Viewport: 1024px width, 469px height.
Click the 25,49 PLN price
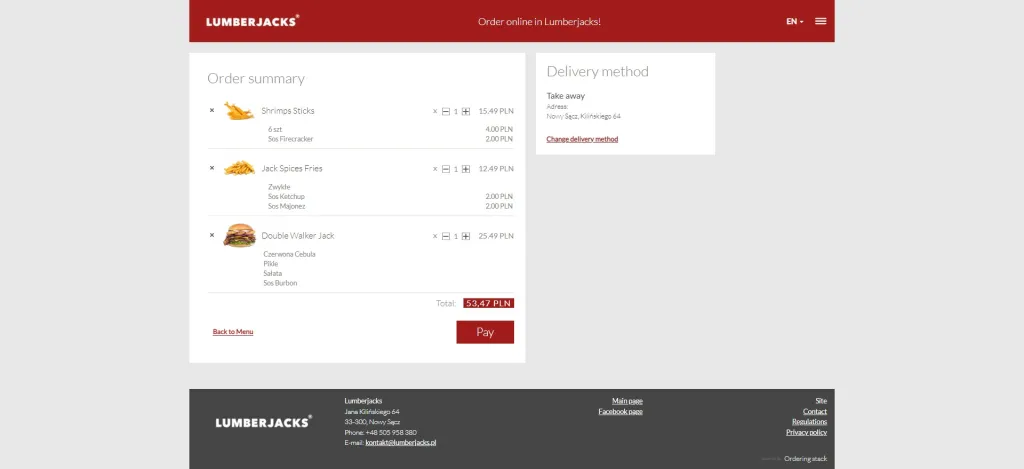(496, 236)
